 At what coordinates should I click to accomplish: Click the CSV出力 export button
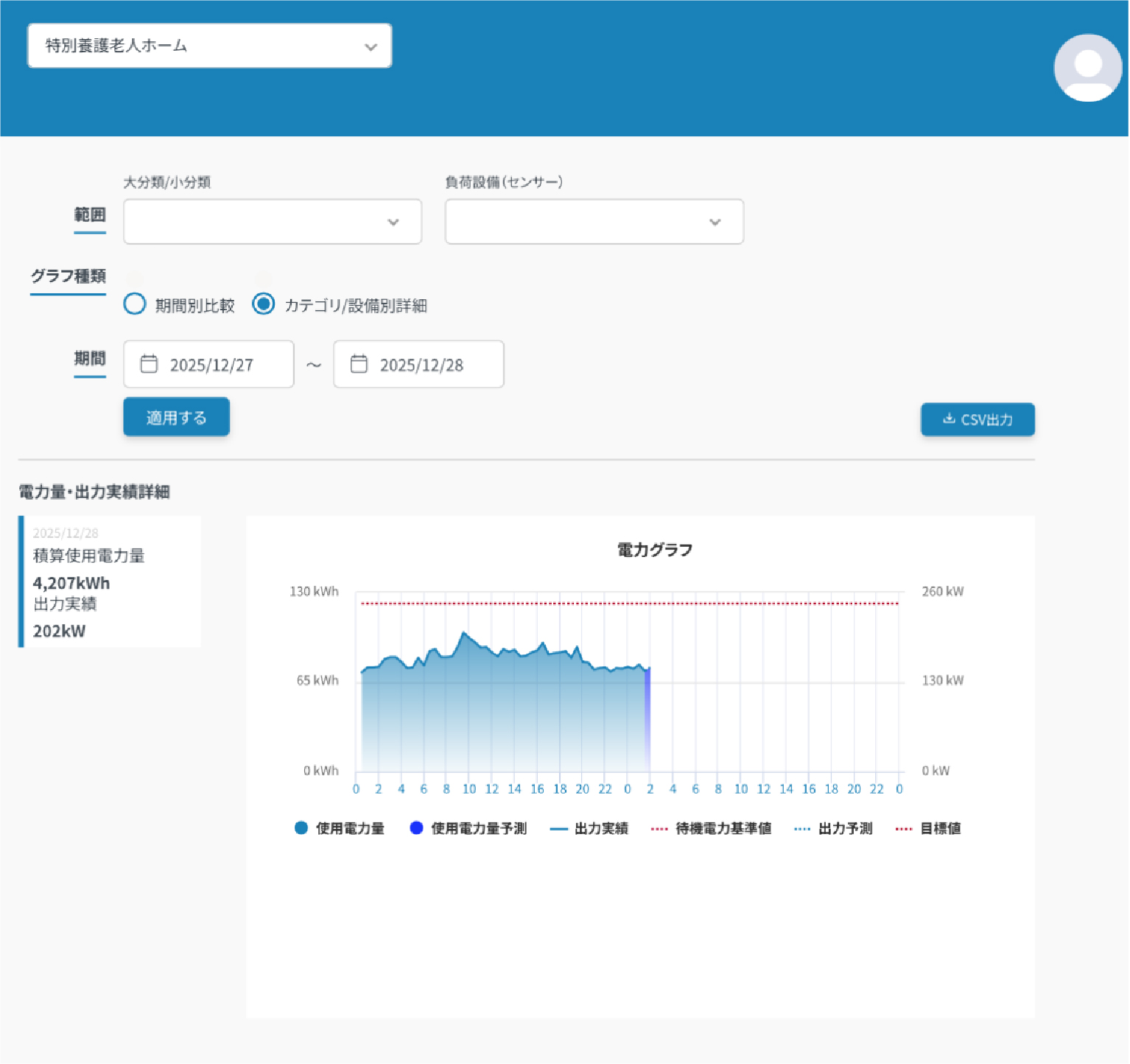tap(978, 419)
